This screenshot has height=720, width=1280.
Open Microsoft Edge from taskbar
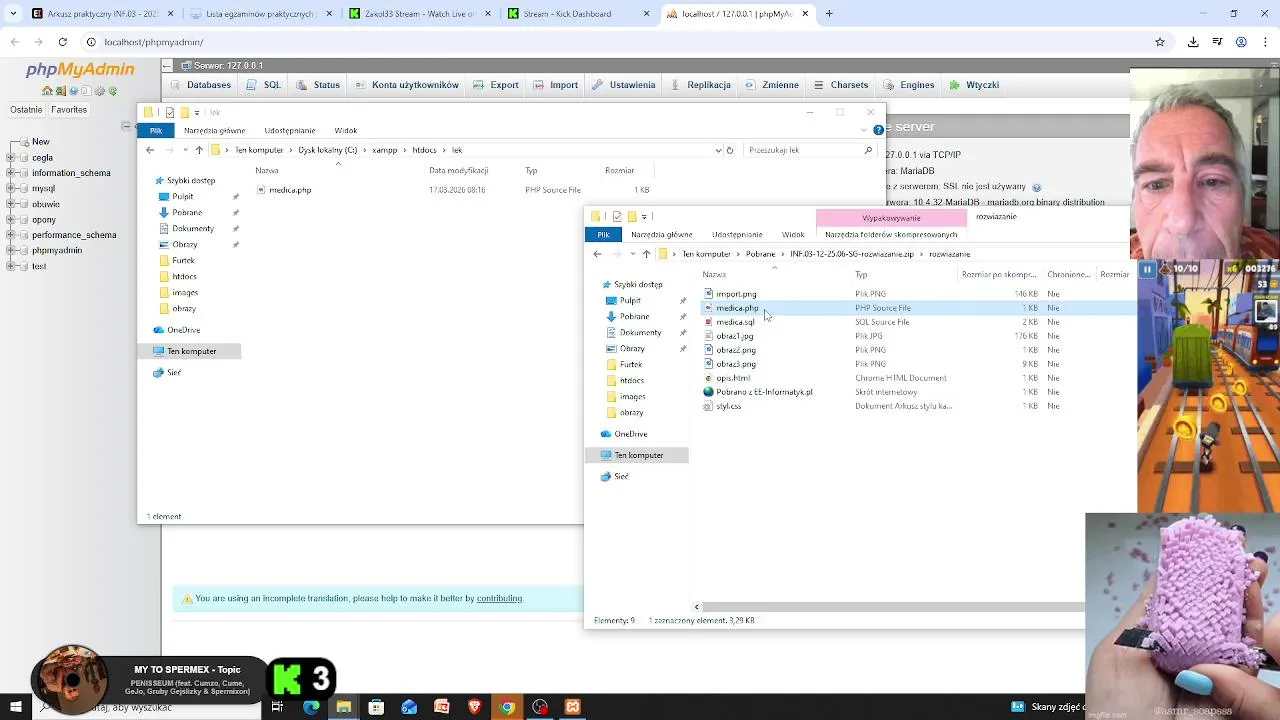[x=311, y=707]
